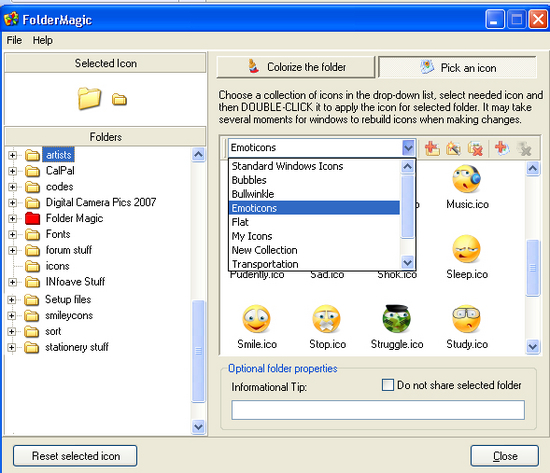Open the File menu
The width and height of the screenshot is (550, 473).
(x=14, y=40)
